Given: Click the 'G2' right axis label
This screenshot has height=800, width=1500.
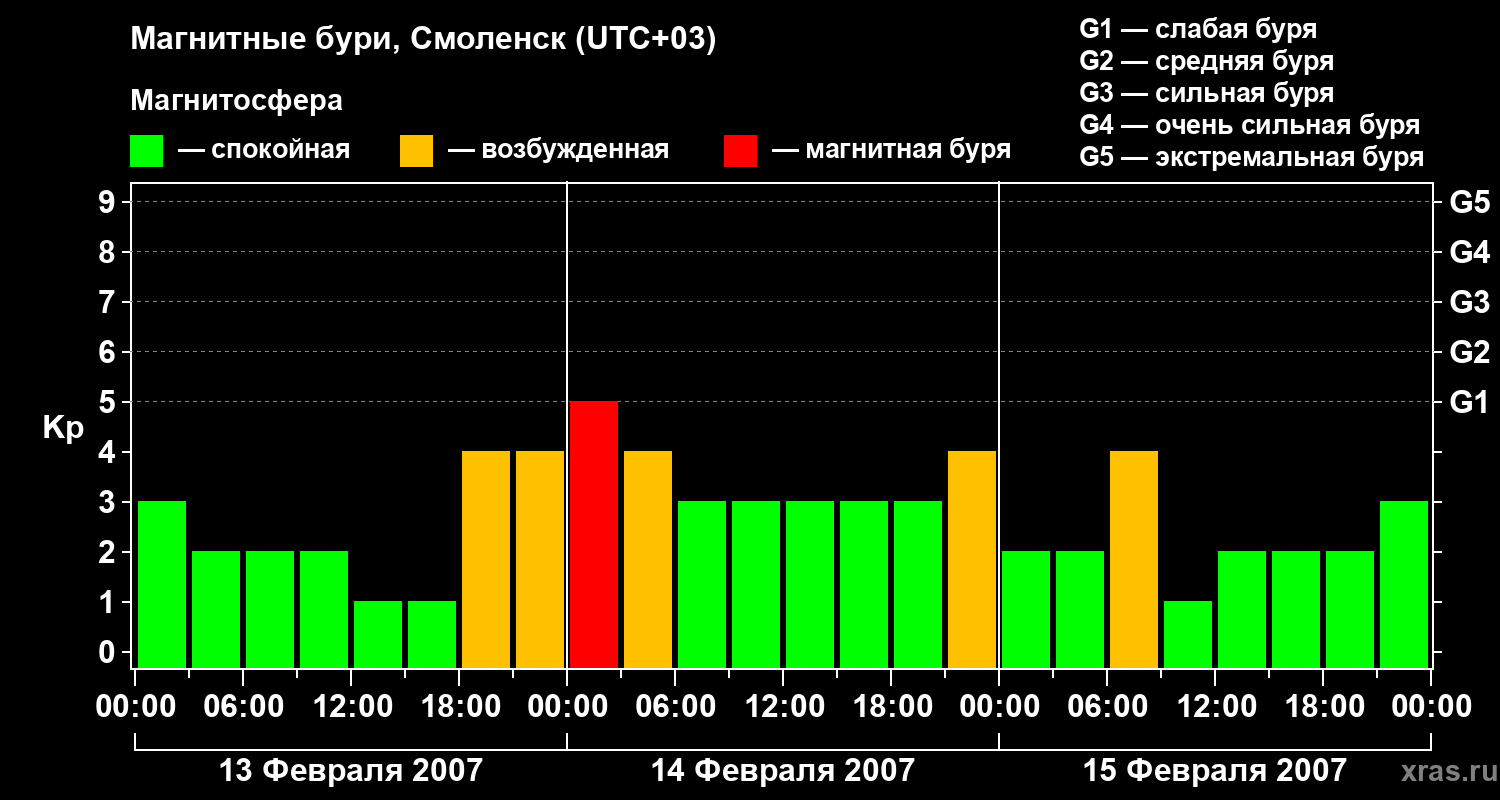Looking at the screenshot, I should click(x=1469, y=352).
